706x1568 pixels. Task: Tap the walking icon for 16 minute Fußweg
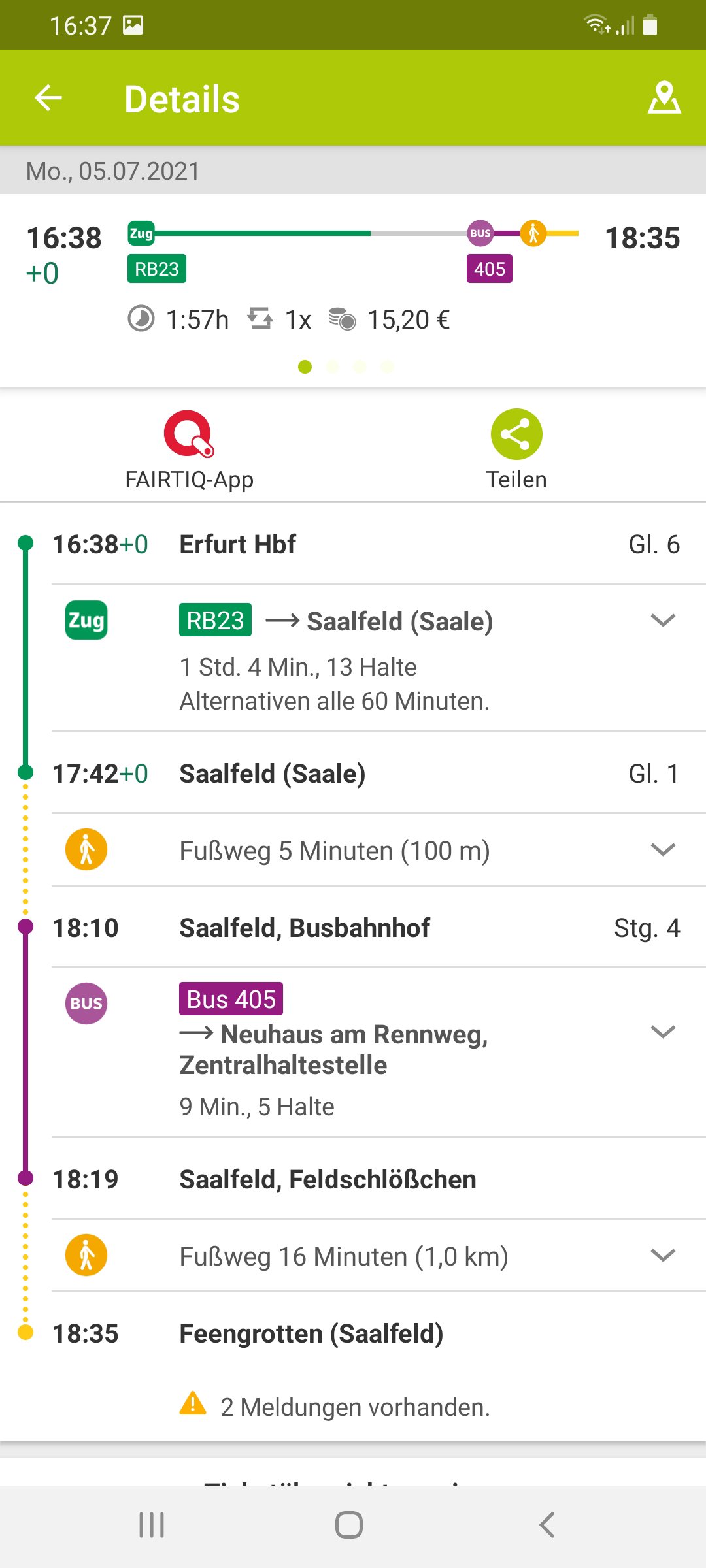(x=86, y=1256)
